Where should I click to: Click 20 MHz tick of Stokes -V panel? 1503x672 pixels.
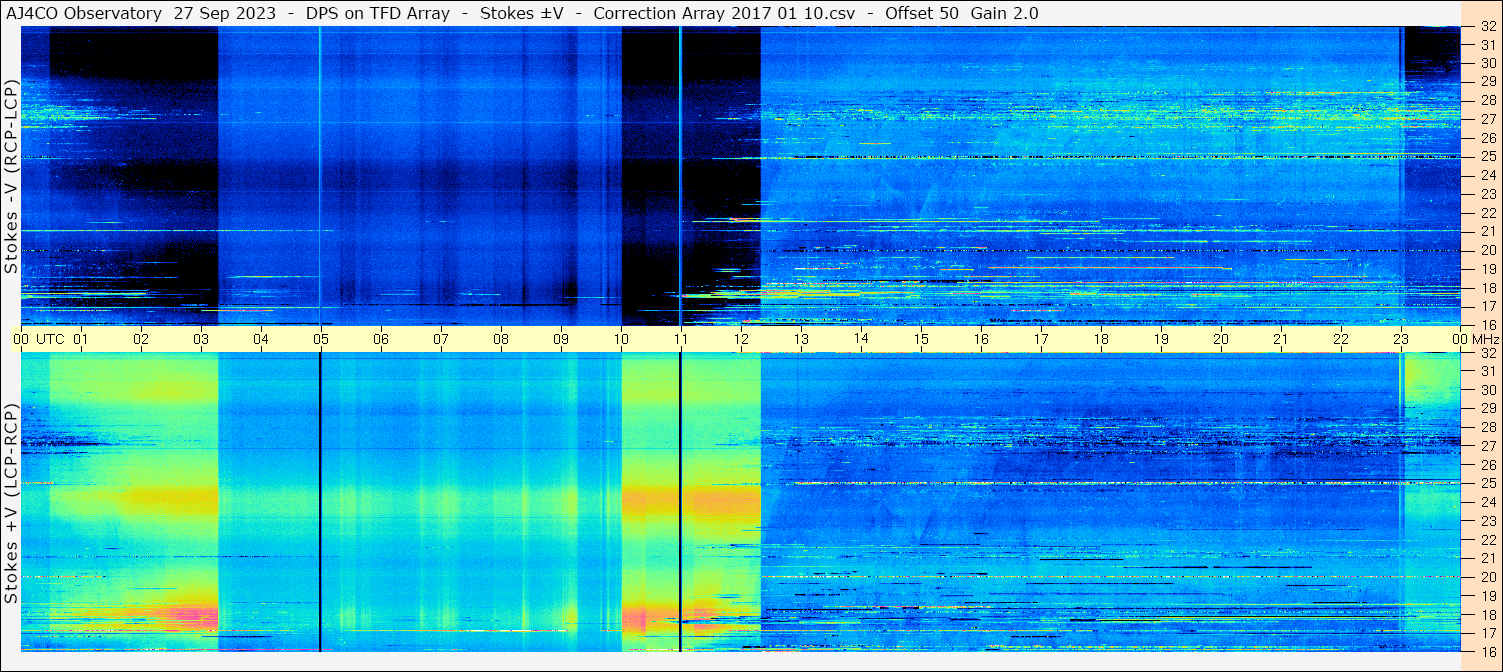pyautogui.click(x=1487, y=250)
